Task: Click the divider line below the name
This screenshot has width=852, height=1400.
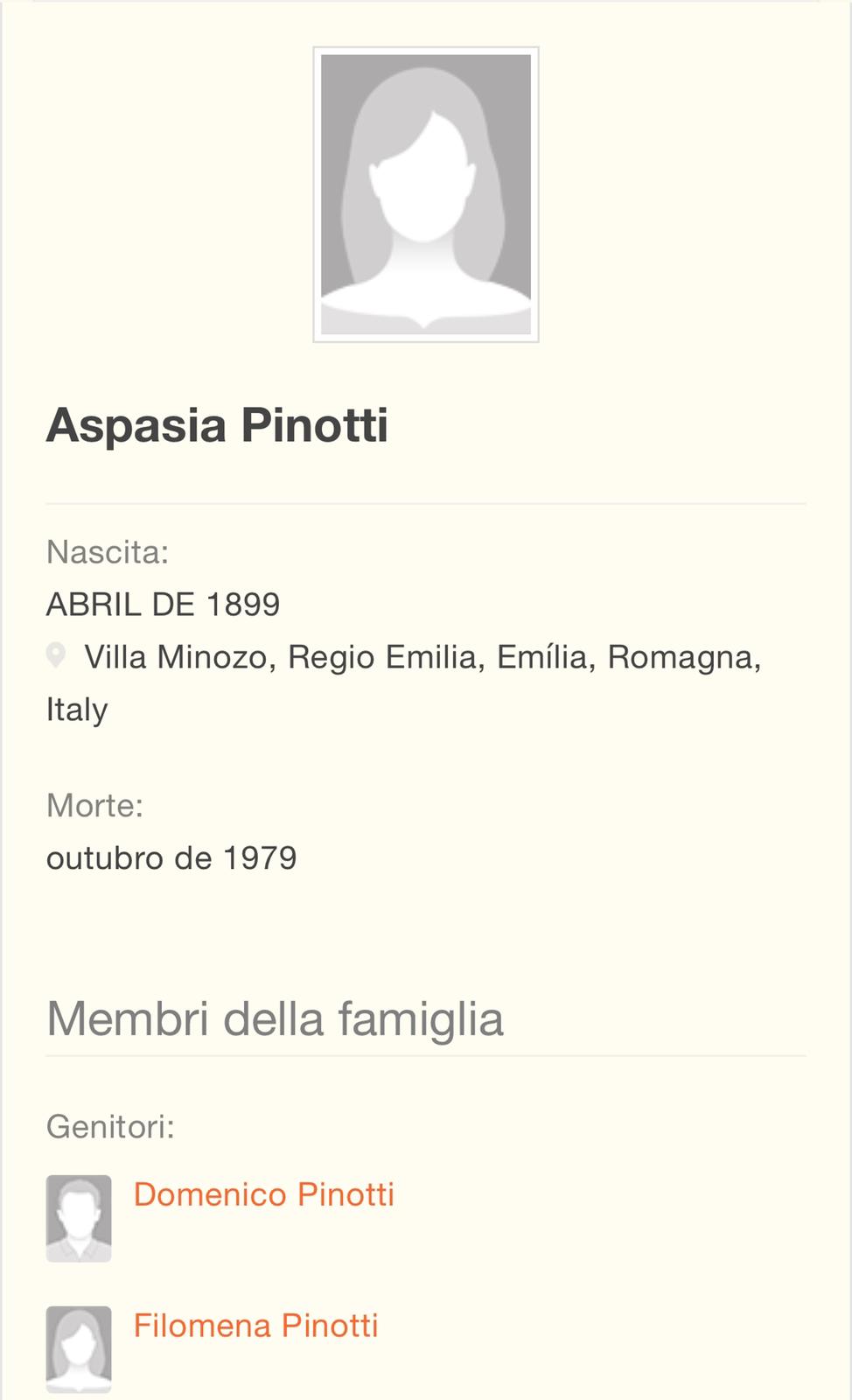Action: (x=426, y=504)
